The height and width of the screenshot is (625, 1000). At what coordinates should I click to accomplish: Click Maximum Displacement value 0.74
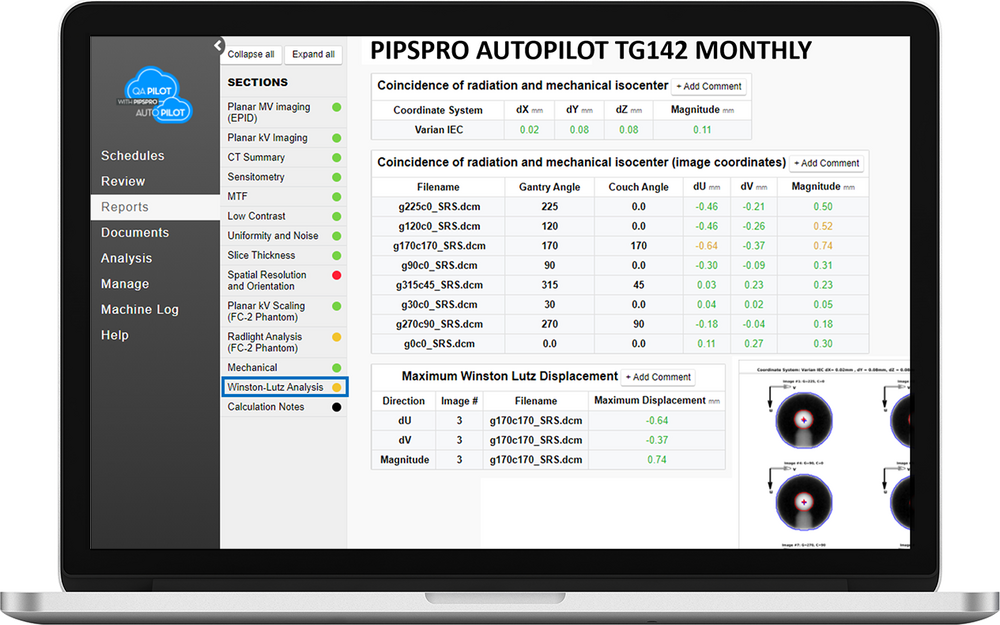coord(657,460)
